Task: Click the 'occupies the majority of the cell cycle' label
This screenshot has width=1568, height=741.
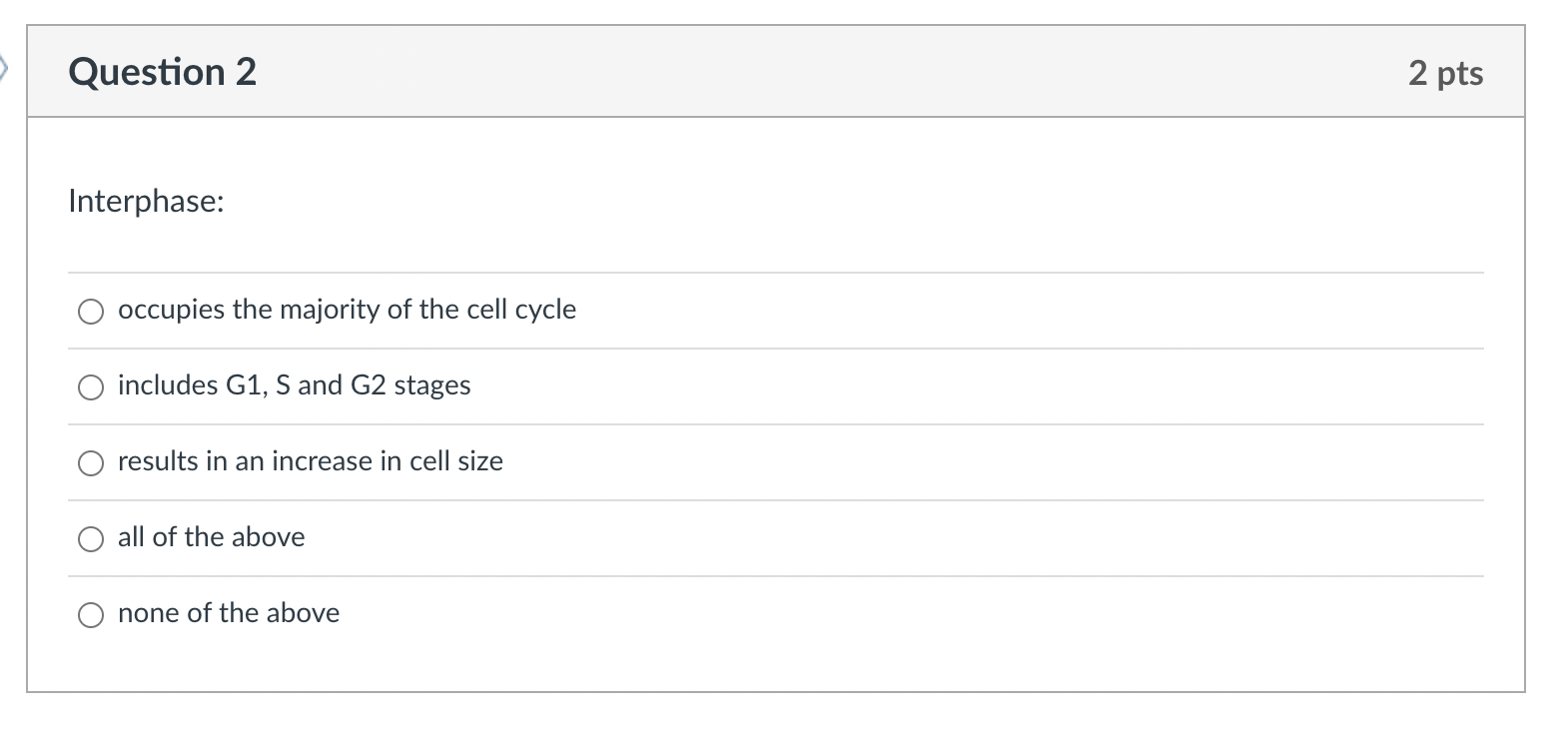Action: coord(347,310)
